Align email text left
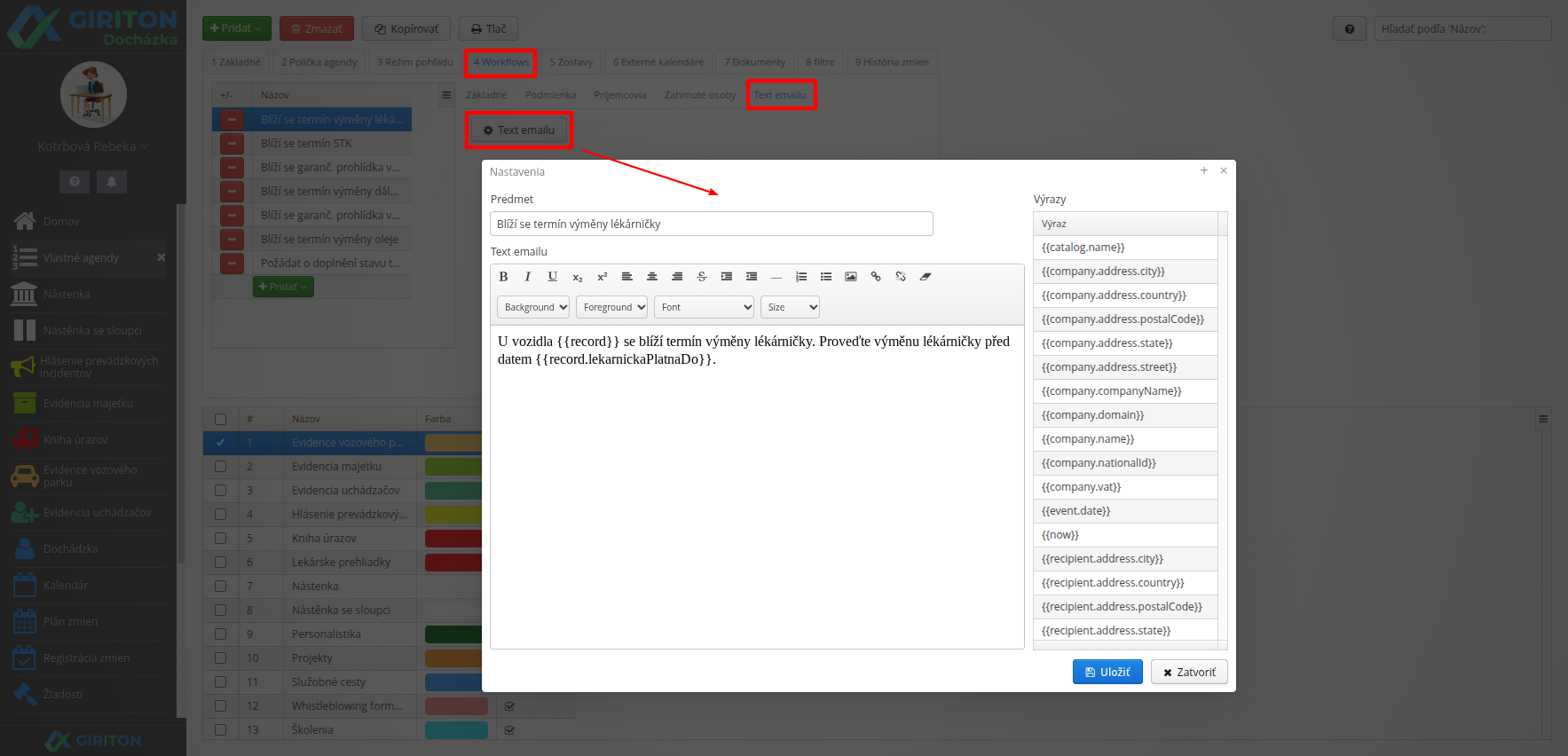 627,277
